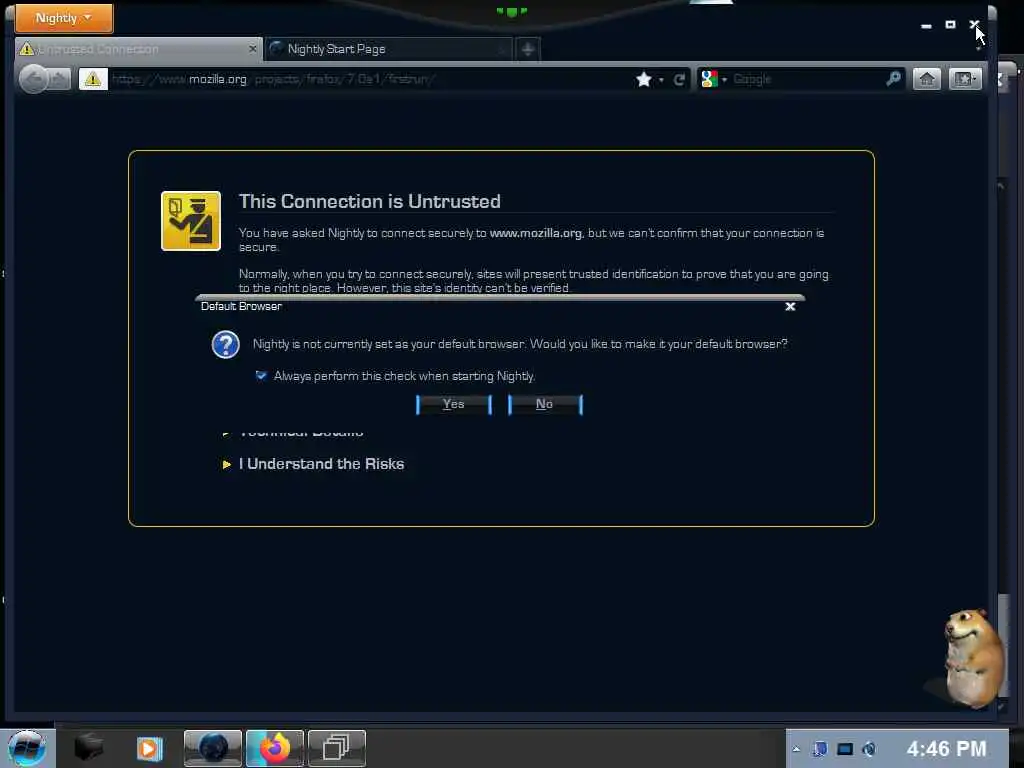Open the Windows Start orb
The image size is (1024, 768).
[x=27, y=748]
